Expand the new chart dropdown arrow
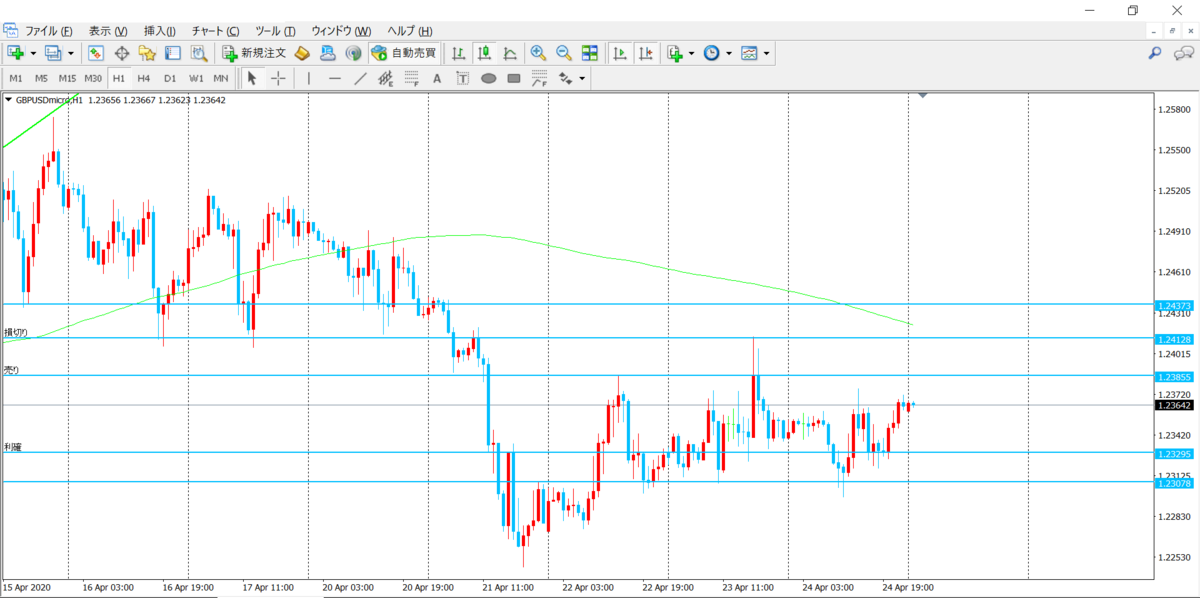 point(33,53)
